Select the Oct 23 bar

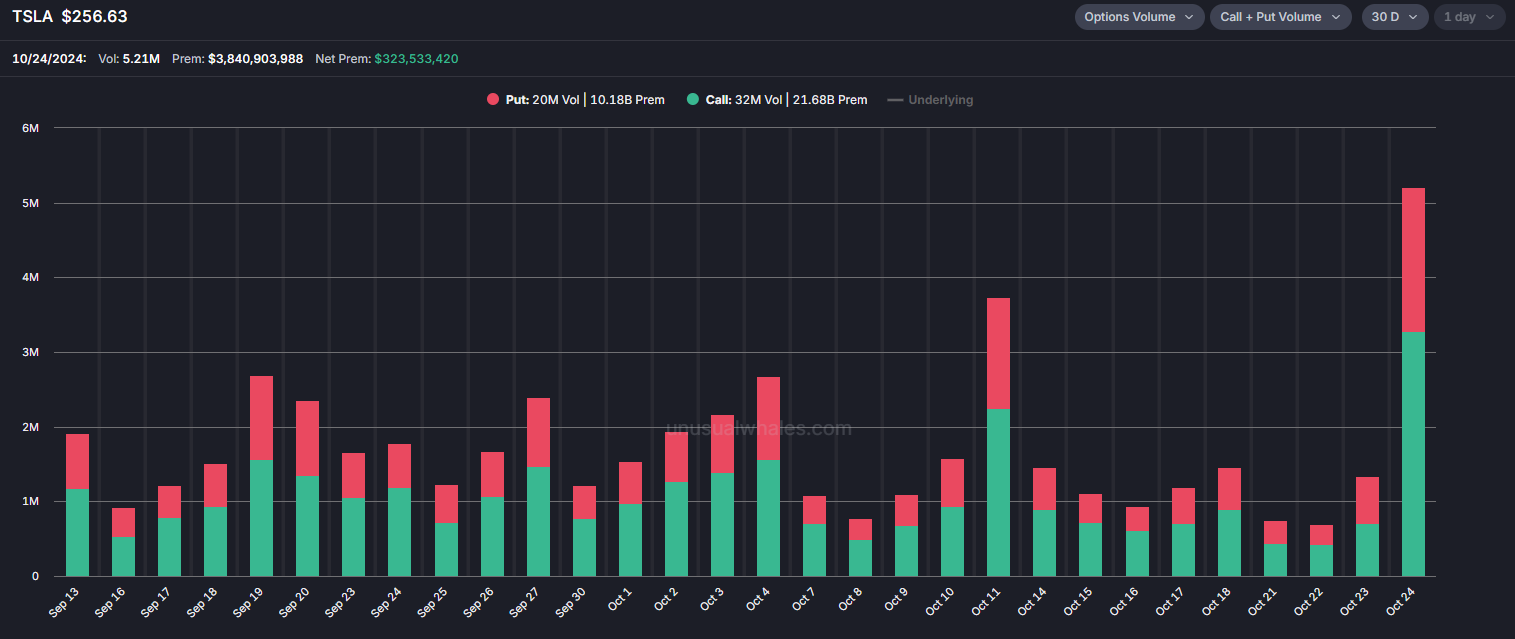[x=1367, y=526]
